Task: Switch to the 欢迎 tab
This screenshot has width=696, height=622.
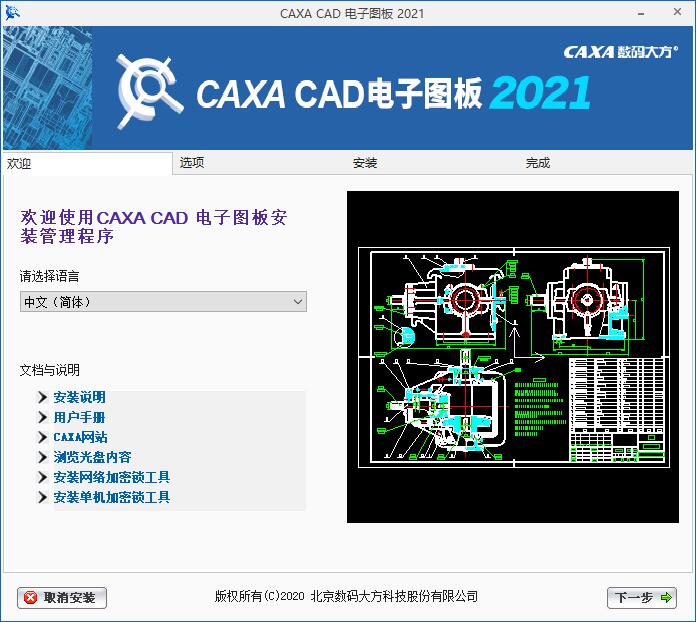Action: tap(87, 163)
